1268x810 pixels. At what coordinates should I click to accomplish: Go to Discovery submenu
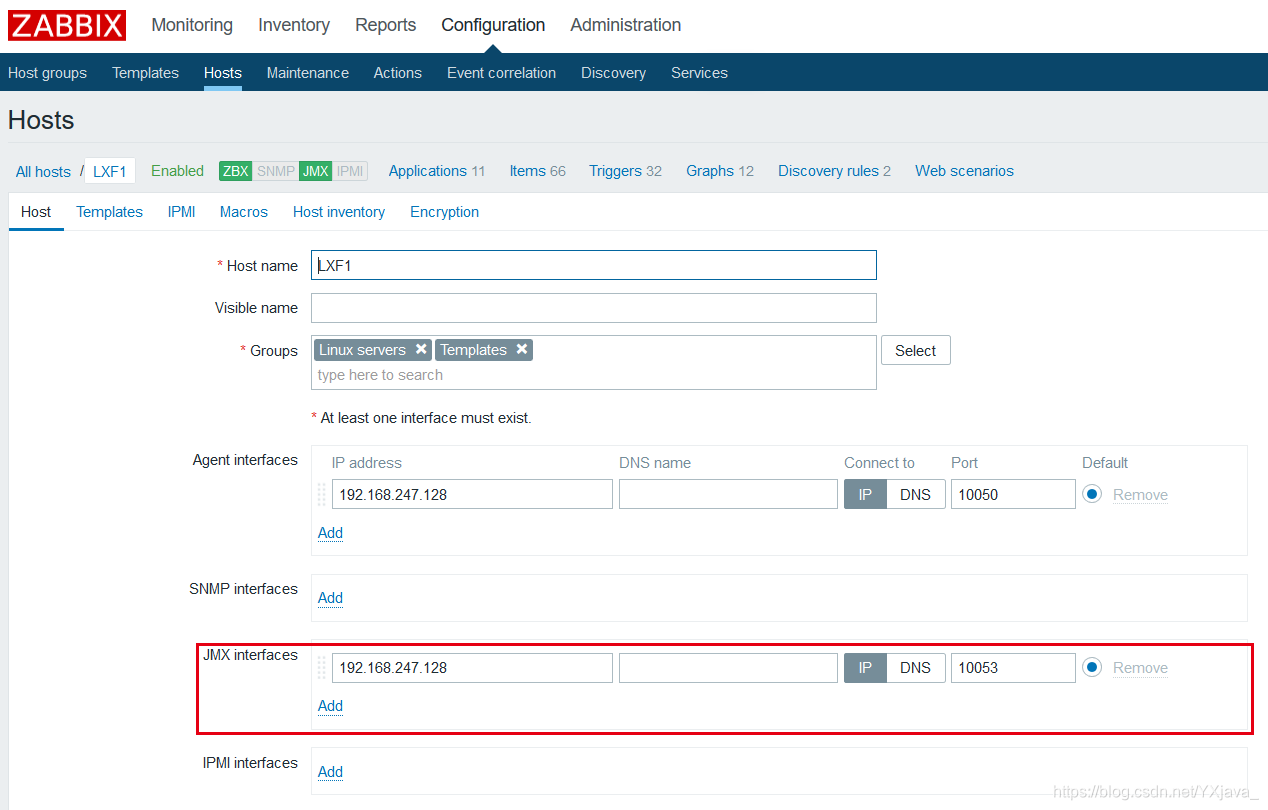pos(613,73)
